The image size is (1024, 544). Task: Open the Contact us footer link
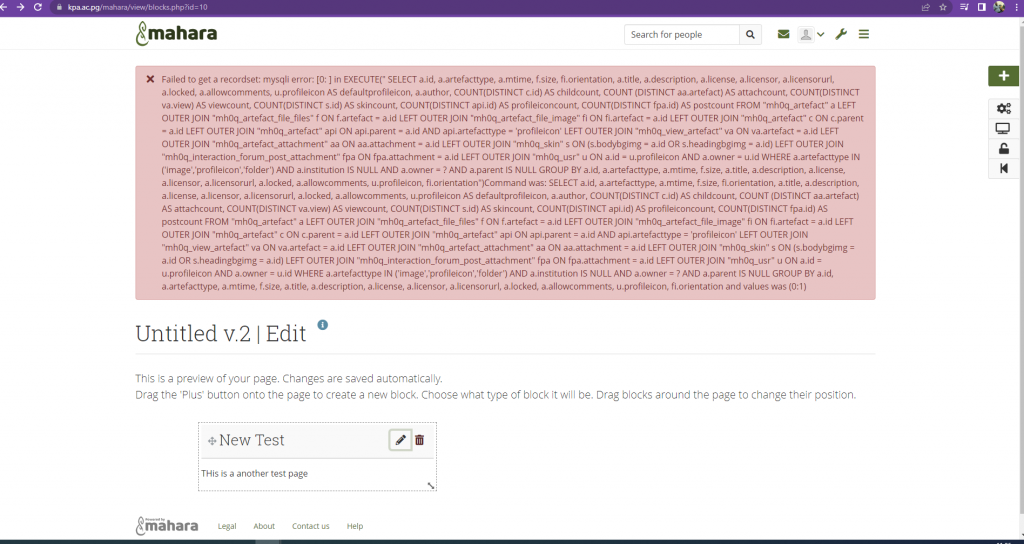point(310,526)
